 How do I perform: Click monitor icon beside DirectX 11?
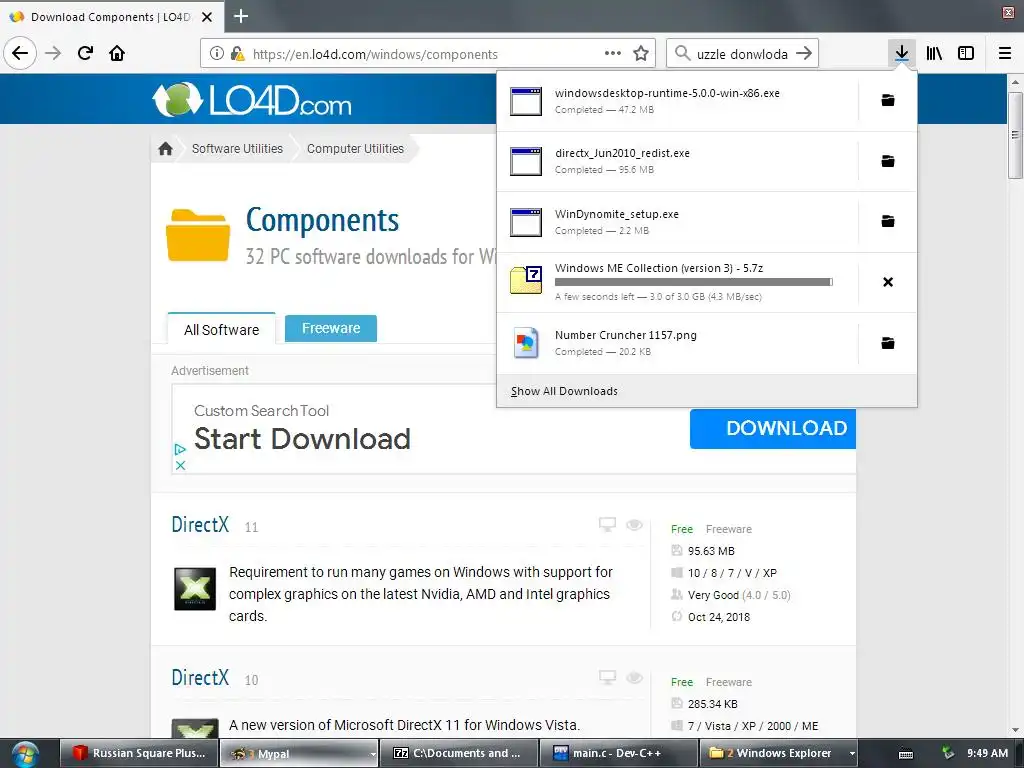point(607,524)
